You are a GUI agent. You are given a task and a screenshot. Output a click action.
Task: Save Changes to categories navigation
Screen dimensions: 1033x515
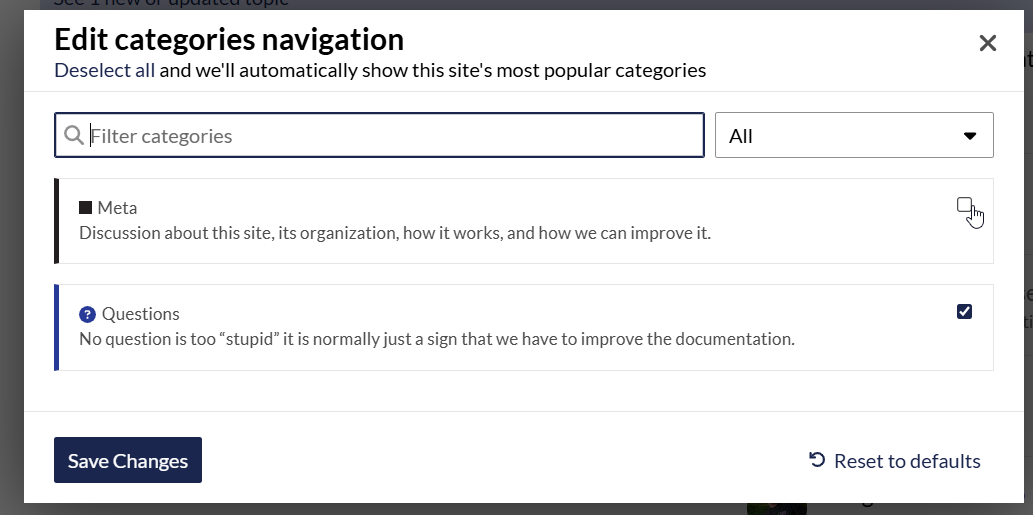[128, 460]
